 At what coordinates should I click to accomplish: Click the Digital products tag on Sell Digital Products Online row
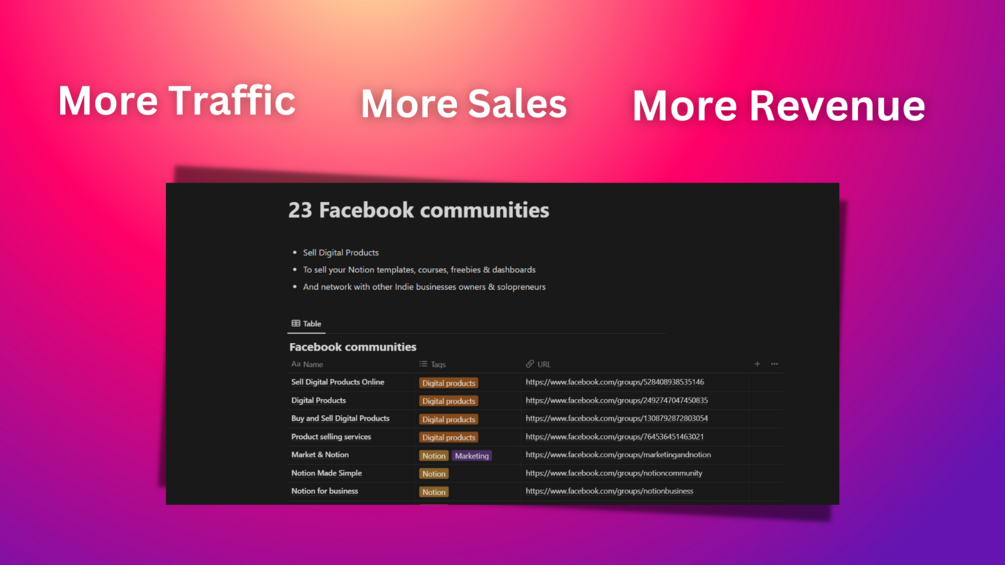coord(449,383)
